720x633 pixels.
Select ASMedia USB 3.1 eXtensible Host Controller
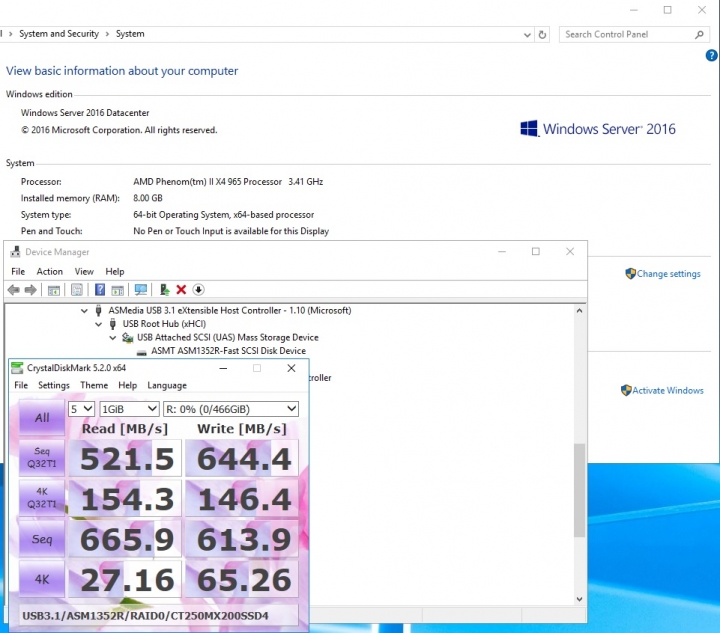click(230, 310)
